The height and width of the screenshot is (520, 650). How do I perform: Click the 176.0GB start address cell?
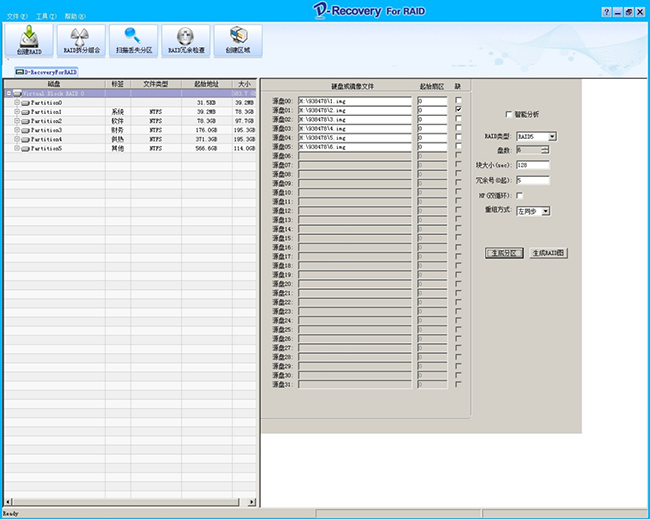[206, 130]
